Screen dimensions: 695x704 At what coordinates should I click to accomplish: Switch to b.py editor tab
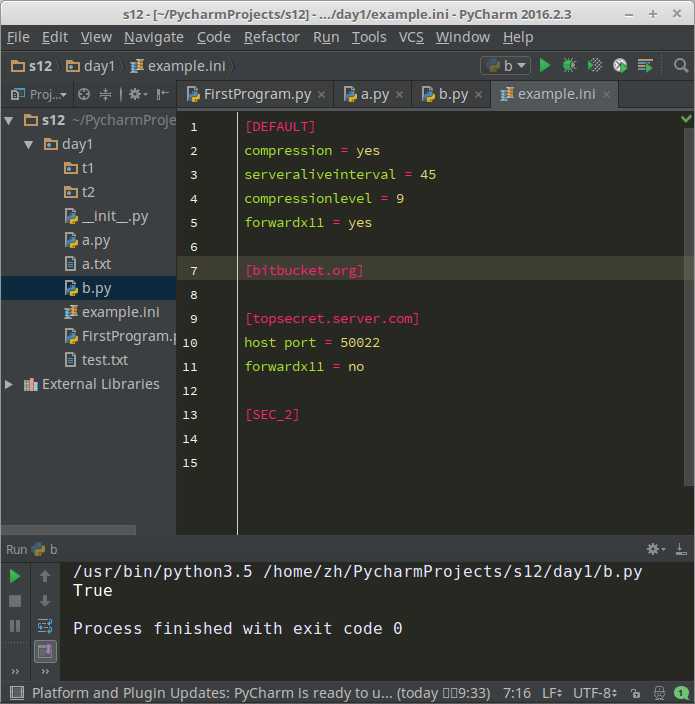[453, 94]
